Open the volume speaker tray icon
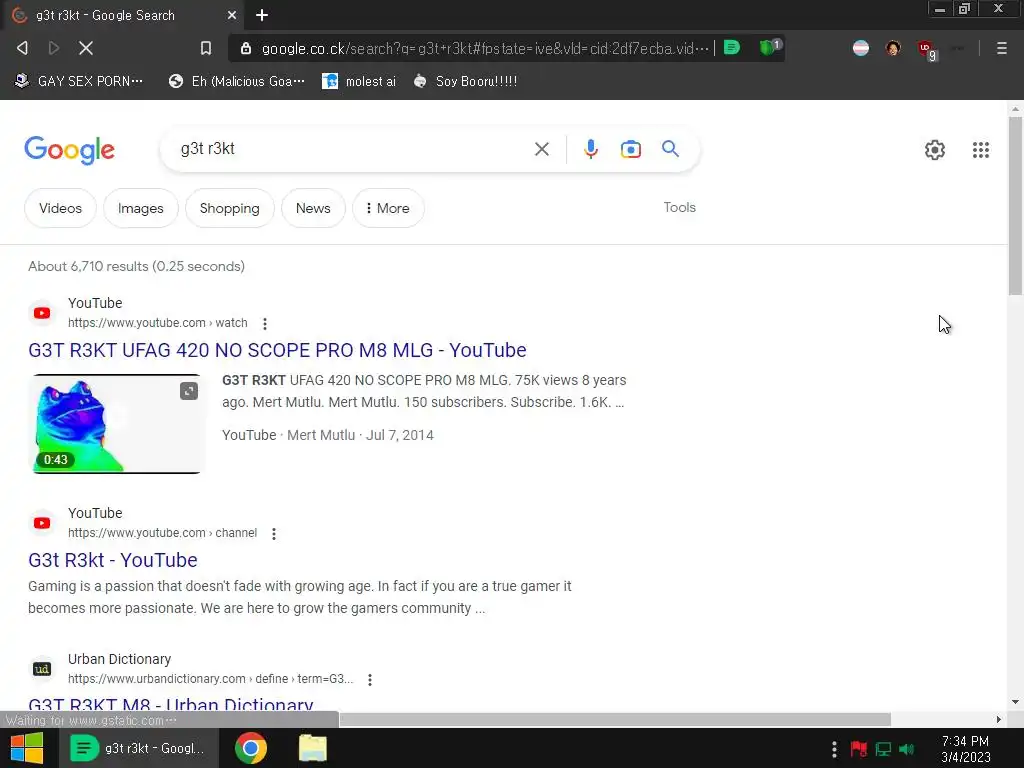1024x768 pixels. click(x=906, y=749)
